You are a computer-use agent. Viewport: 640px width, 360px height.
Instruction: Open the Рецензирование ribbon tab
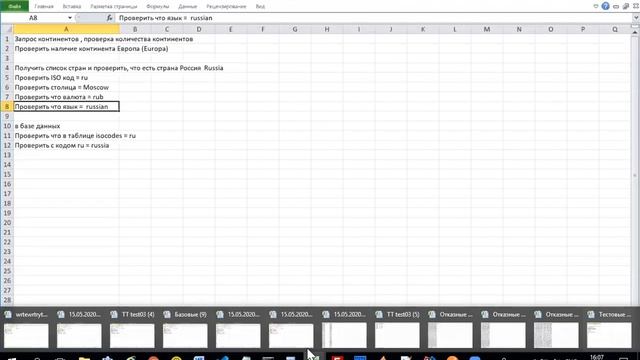coord(226,7)
